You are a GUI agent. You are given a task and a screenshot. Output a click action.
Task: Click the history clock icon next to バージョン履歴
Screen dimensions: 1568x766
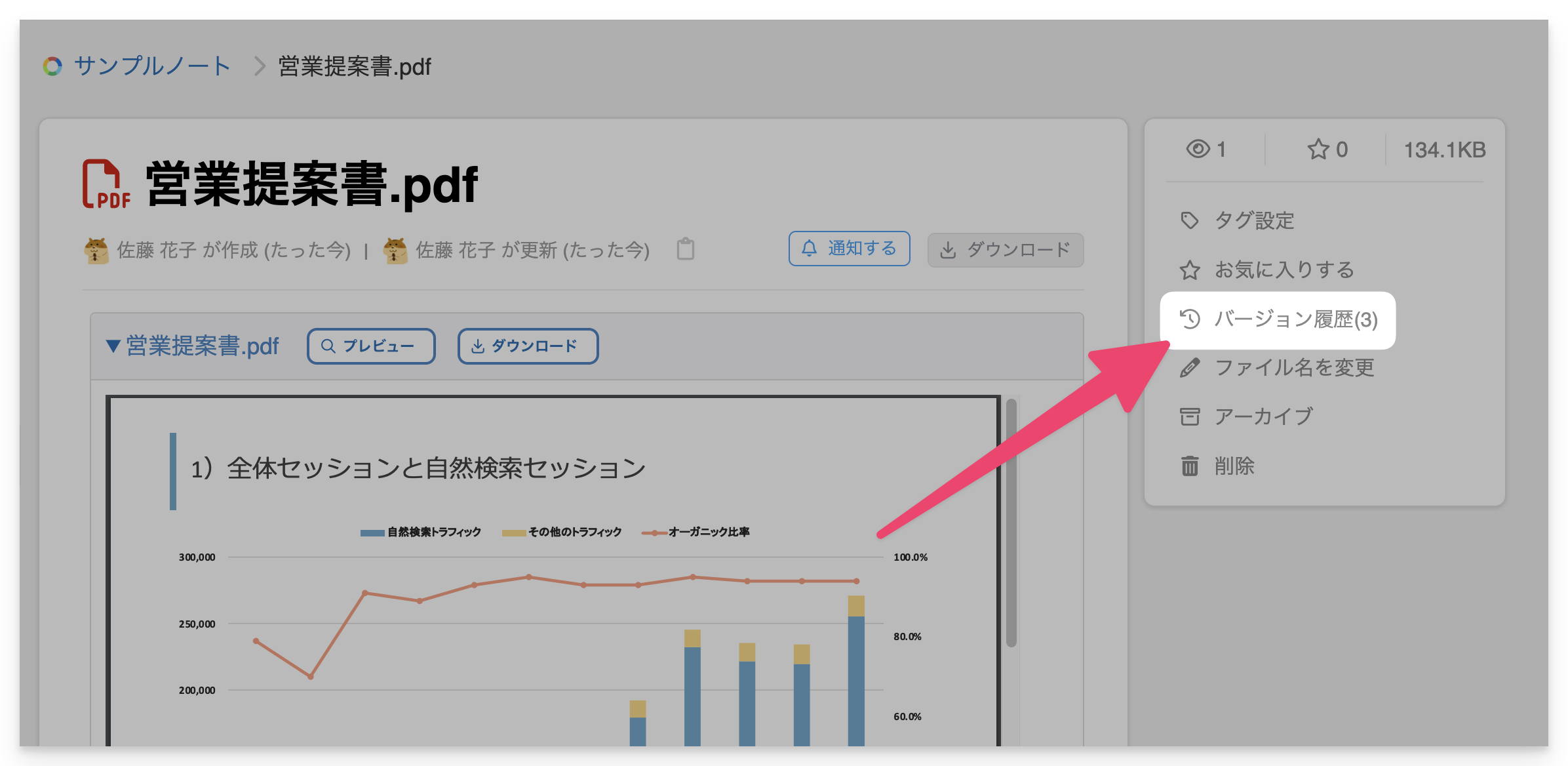1190,319
